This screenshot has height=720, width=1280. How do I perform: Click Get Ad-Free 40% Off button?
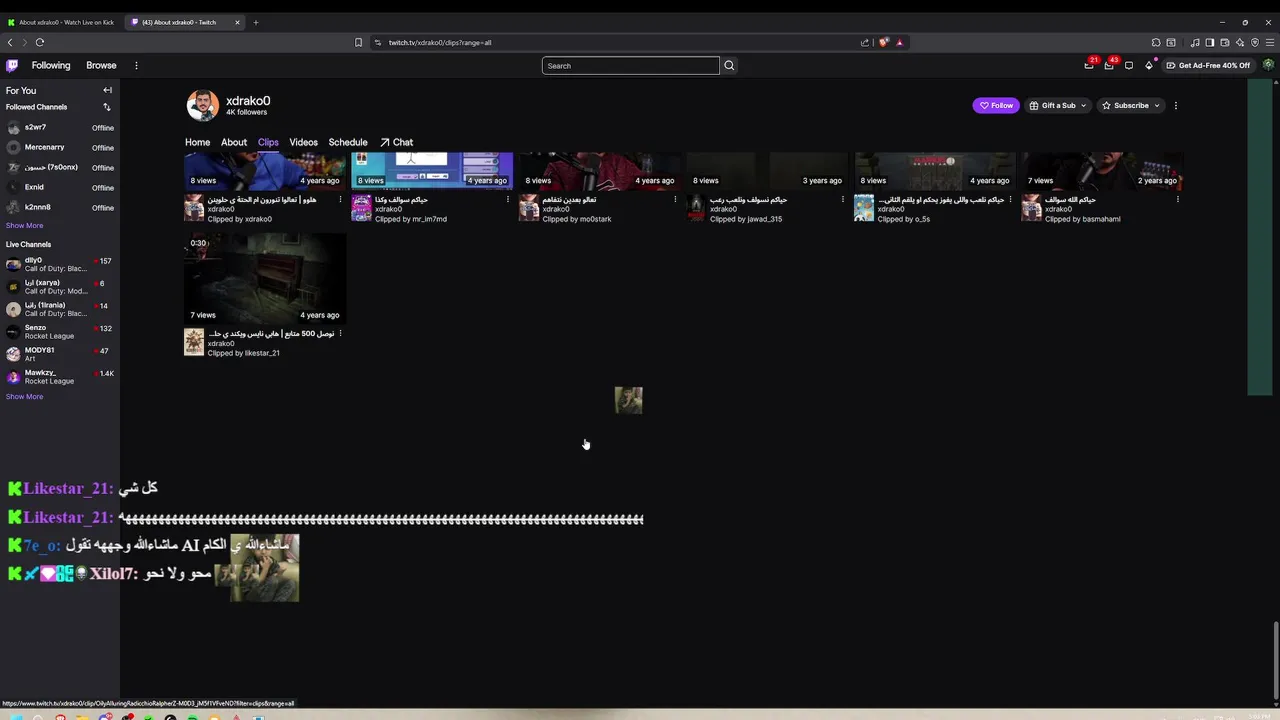[1208, 65]
